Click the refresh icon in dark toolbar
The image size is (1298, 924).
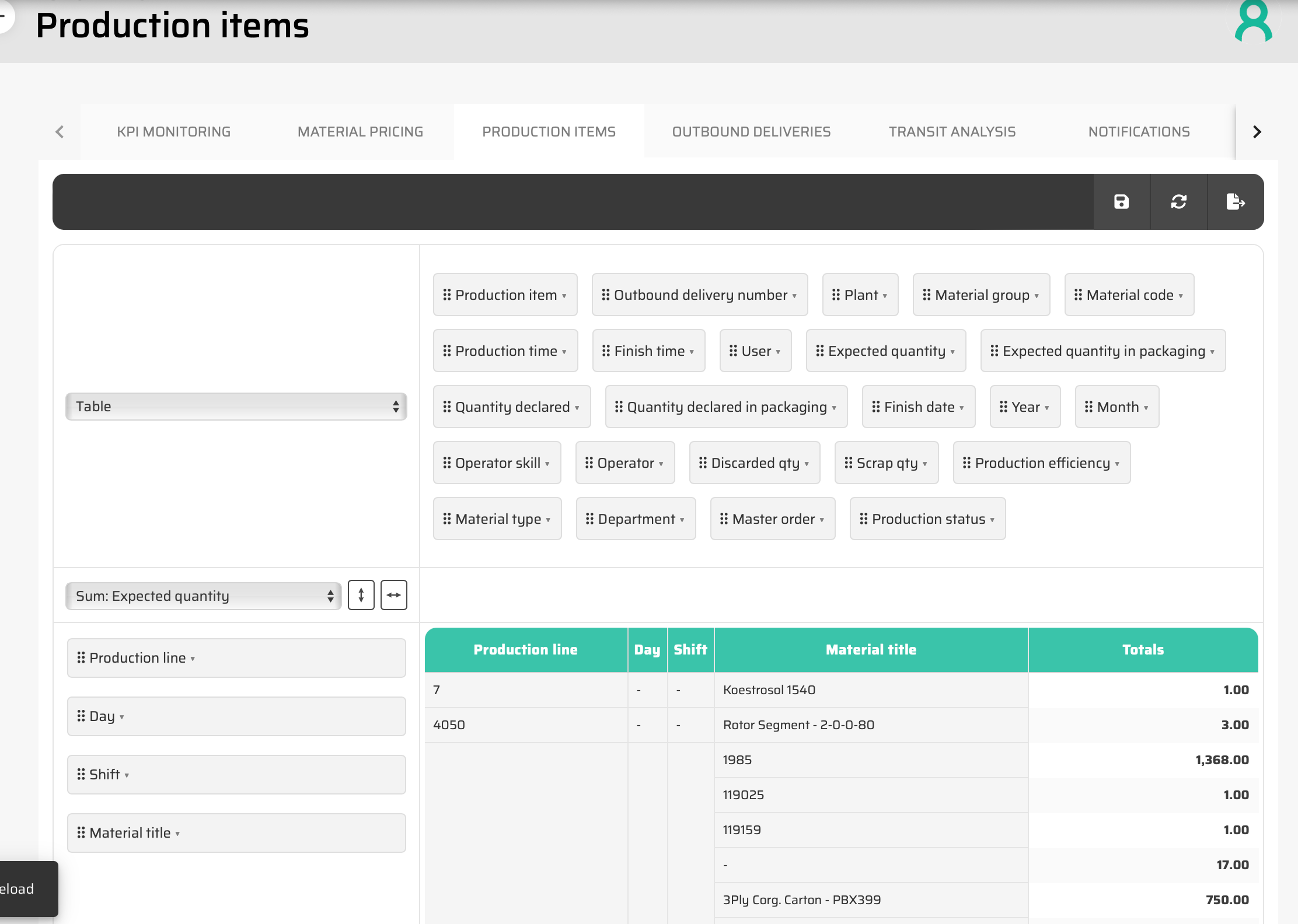[1178, 202]
